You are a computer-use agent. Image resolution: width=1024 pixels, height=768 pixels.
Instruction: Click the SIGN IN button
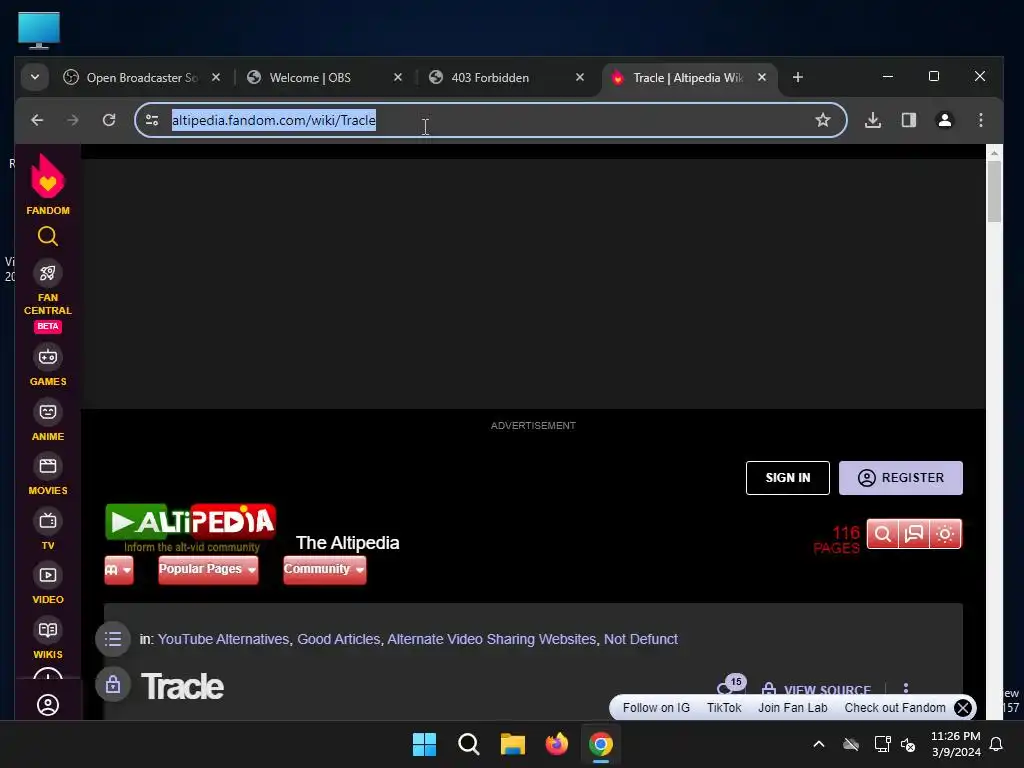788,478
